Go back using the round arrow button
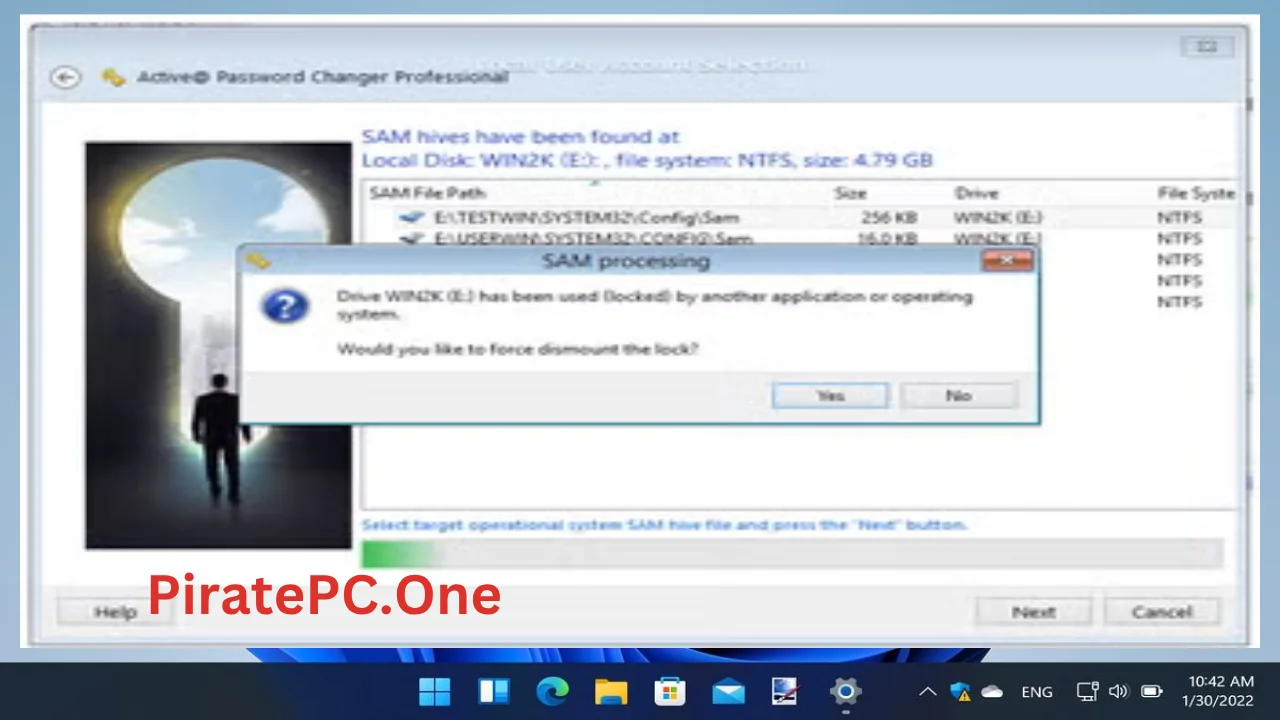Screen dimensions: 1280x720 click(66, 77)
